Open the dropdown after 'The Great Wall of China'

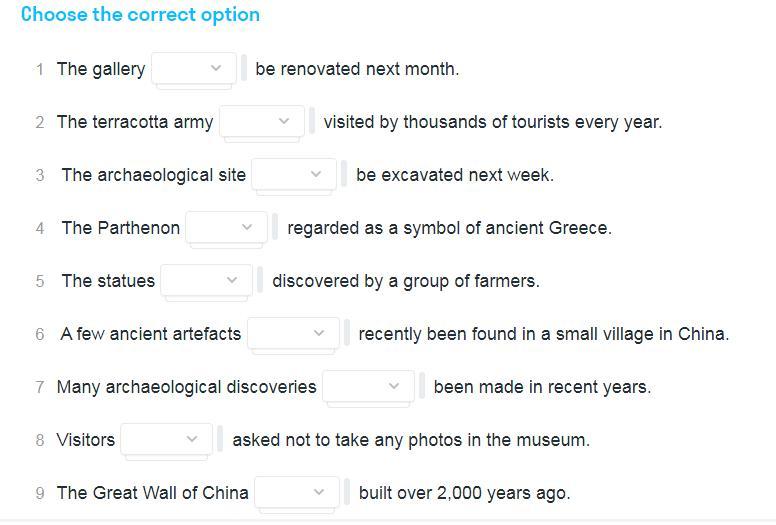click(x=297, y=493)
